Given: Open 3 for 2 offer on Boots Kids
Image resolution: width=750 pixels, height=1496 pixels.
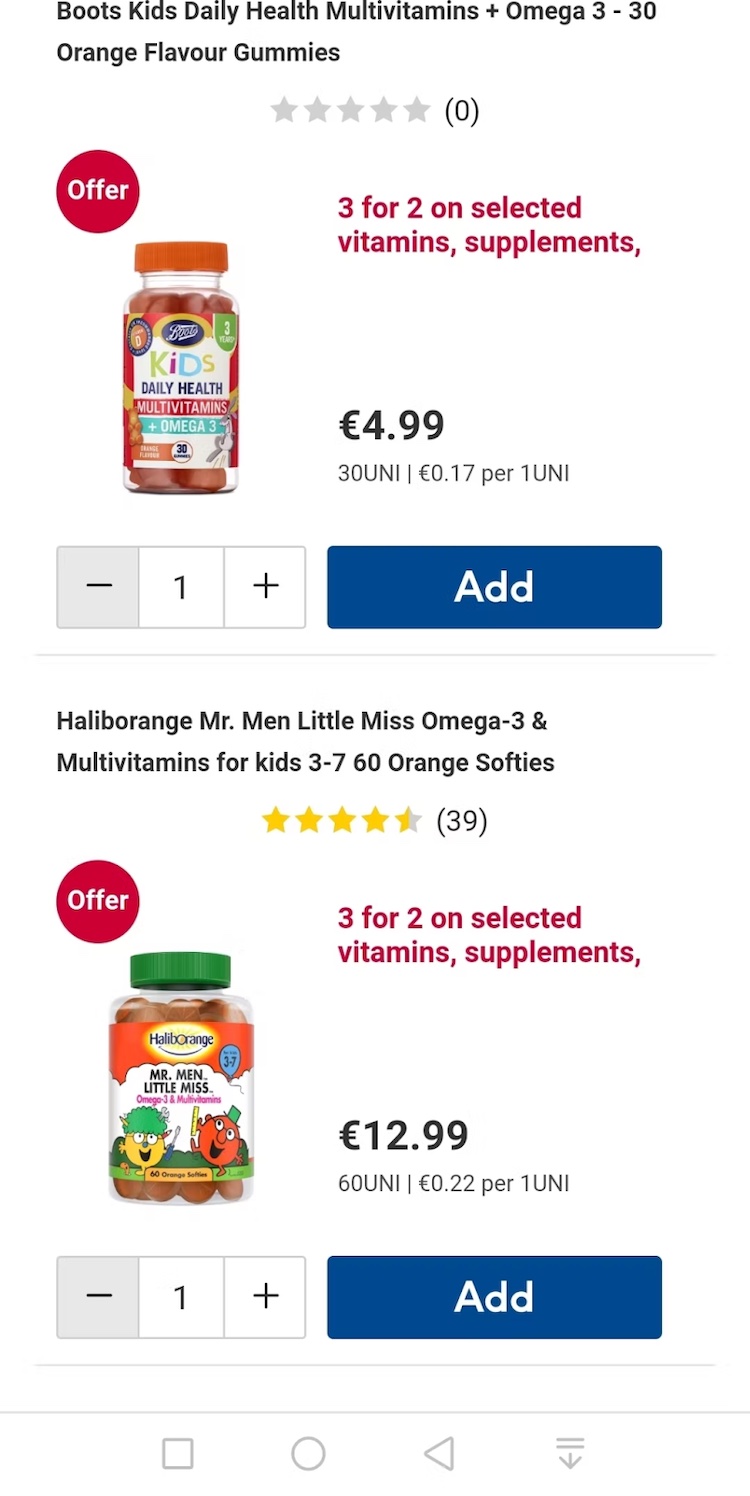Looking at the screenshot, I should pyautogui.click(x=488, y=225).
